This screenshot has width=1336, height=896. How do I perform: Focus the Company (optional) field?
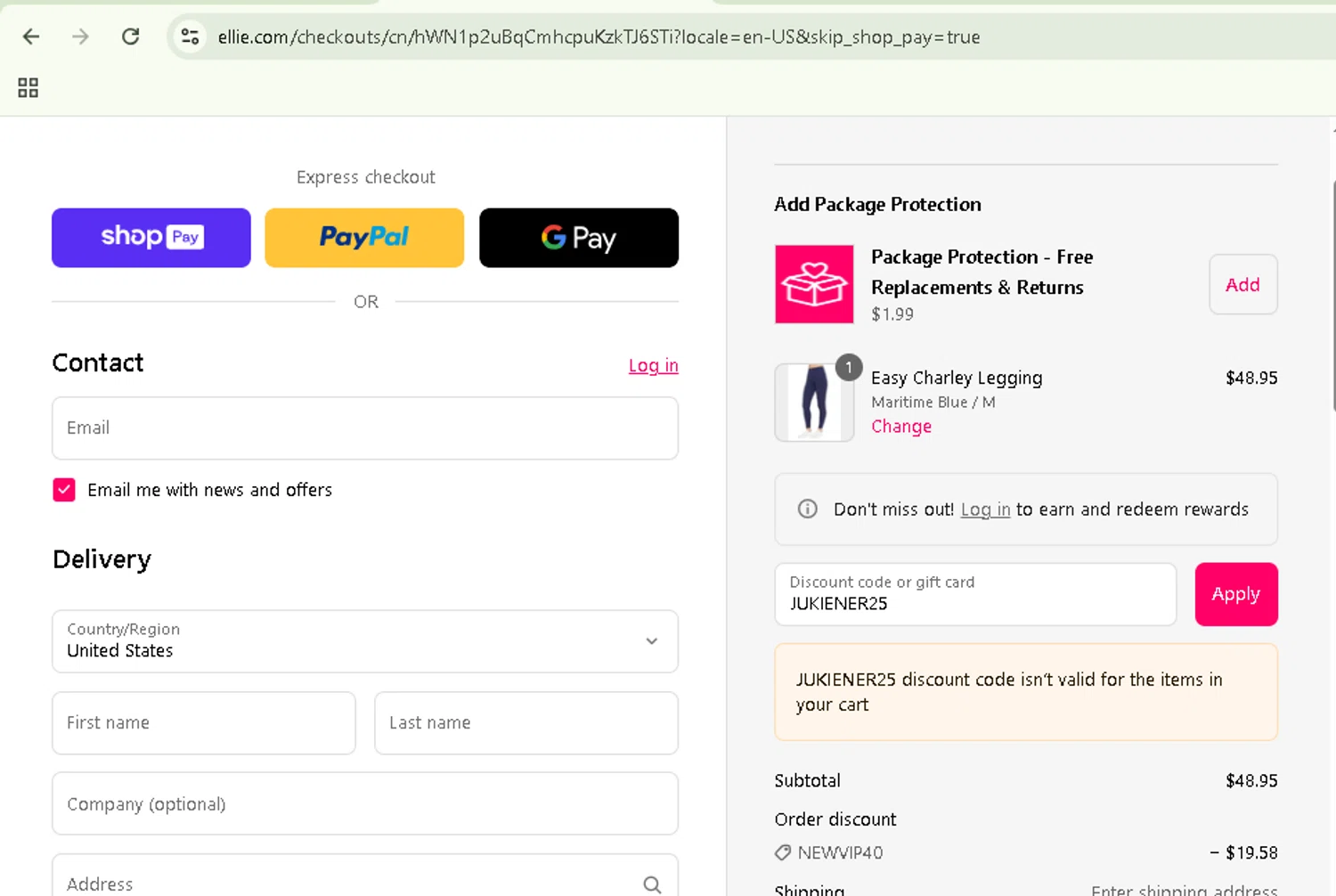click(x=365, y=803)
